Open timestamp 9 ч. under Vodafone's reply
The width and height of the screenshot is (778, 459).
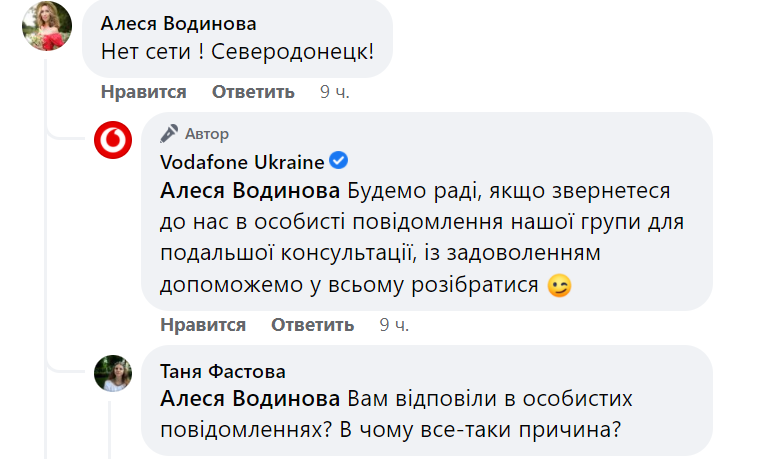pyautogui.click(x=394, y=325)
